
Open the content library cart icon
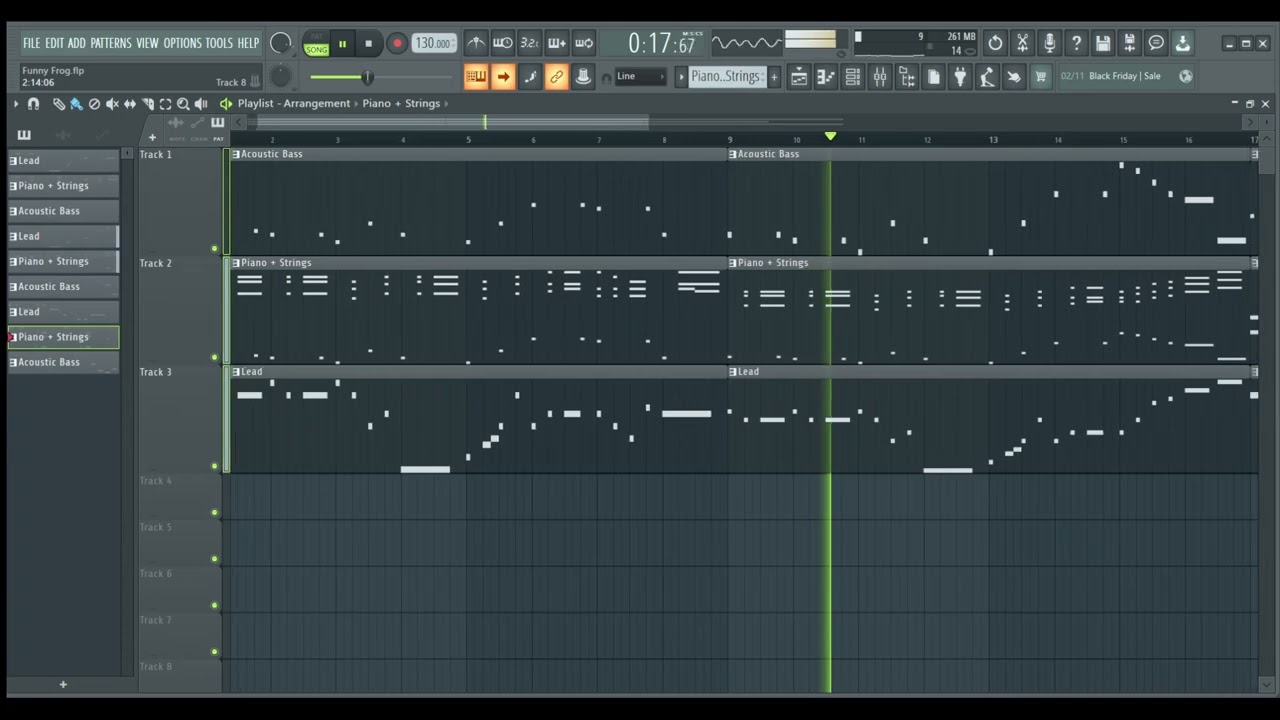coord(1041,77)
